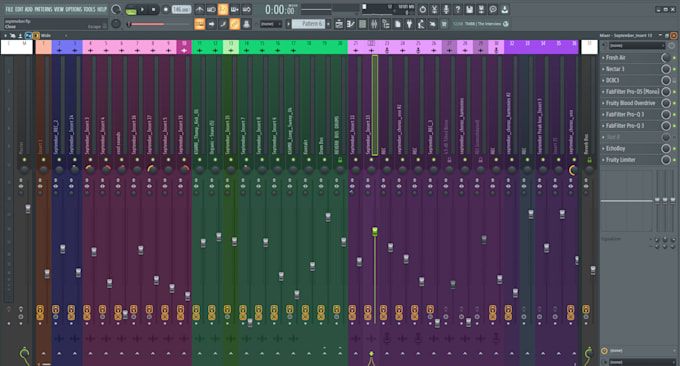680x366 pixels.
Task: Click the tempo display showing 146
Action: coord(181,9)
